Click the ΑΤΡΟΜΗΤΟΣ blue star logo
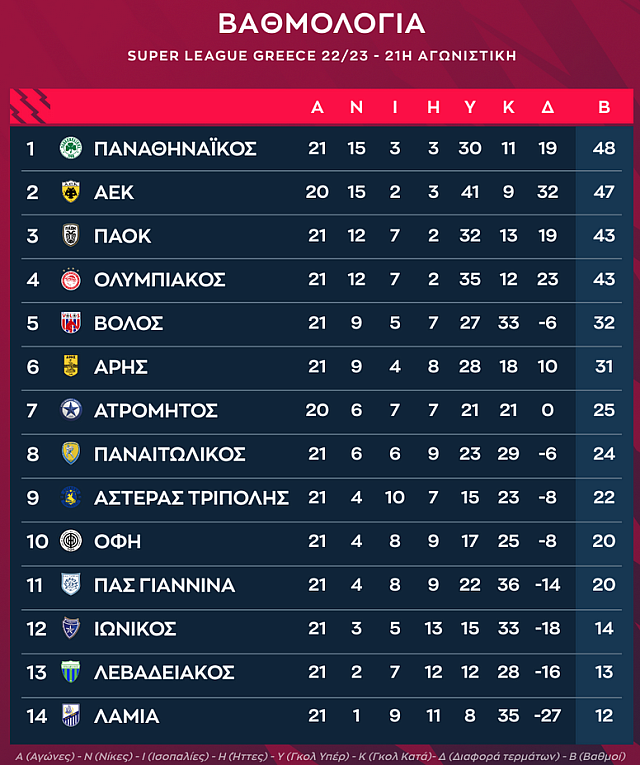This screenshot has height=765, width=640. (71, 410)
